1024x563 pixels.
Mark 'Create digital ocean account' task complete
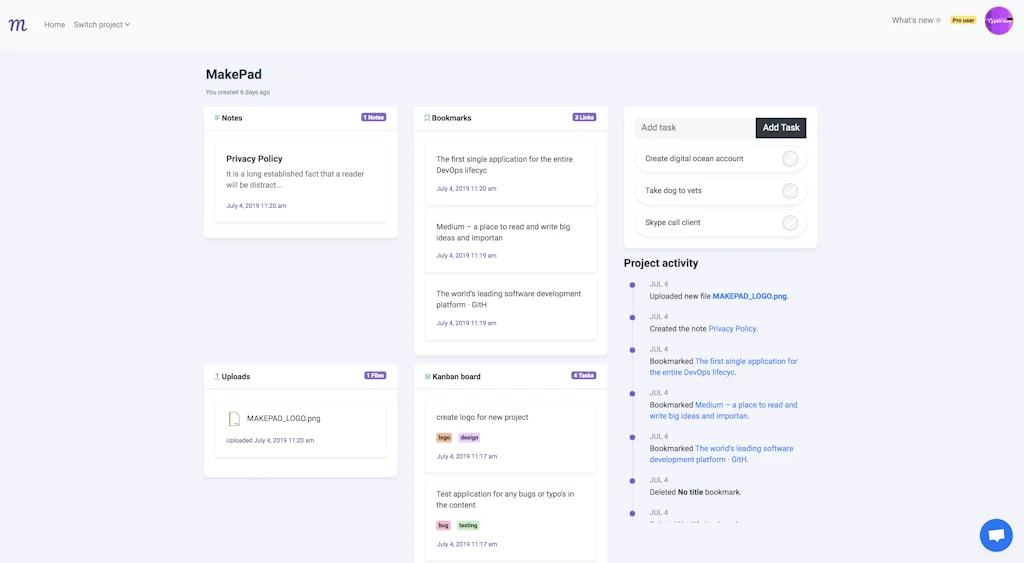point(790,159)
